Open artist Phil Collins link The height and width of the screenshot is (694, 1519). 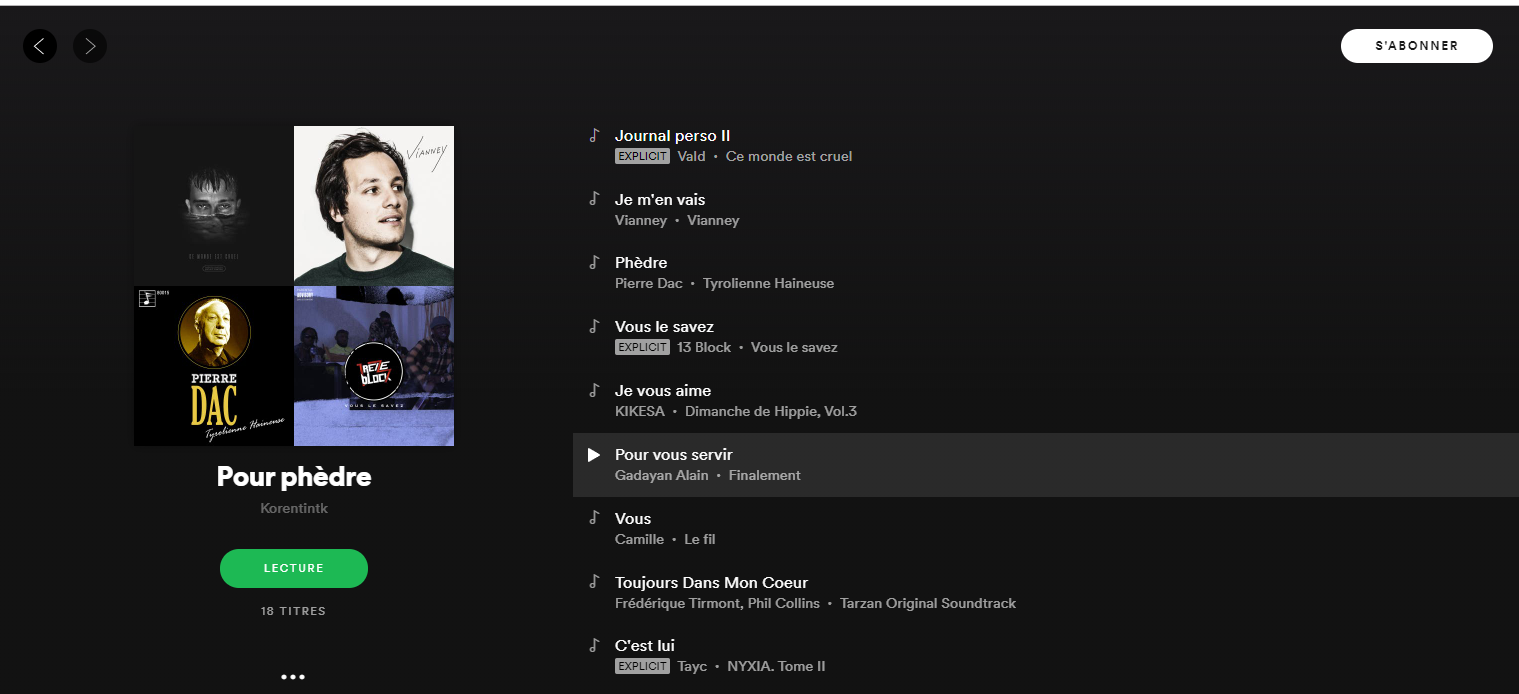point(782,603)
